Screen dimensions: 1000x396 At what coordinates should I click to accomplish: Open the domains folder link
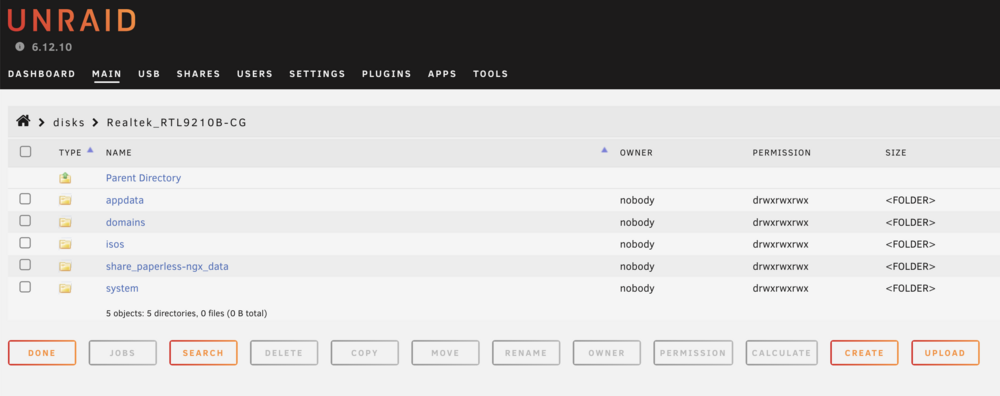126,223
